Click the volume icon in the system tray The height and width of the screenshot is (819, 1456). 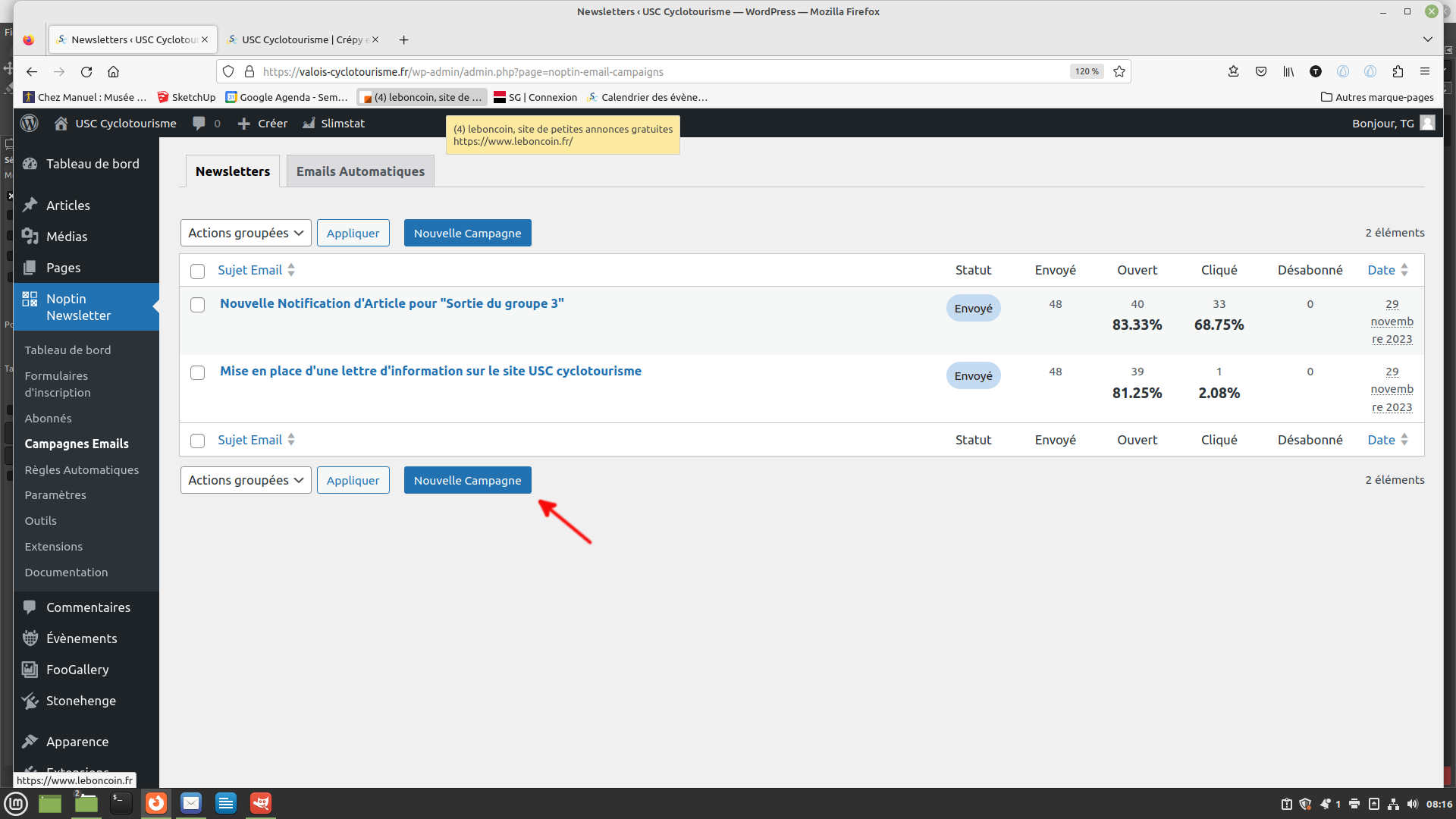pos(1412,804)
